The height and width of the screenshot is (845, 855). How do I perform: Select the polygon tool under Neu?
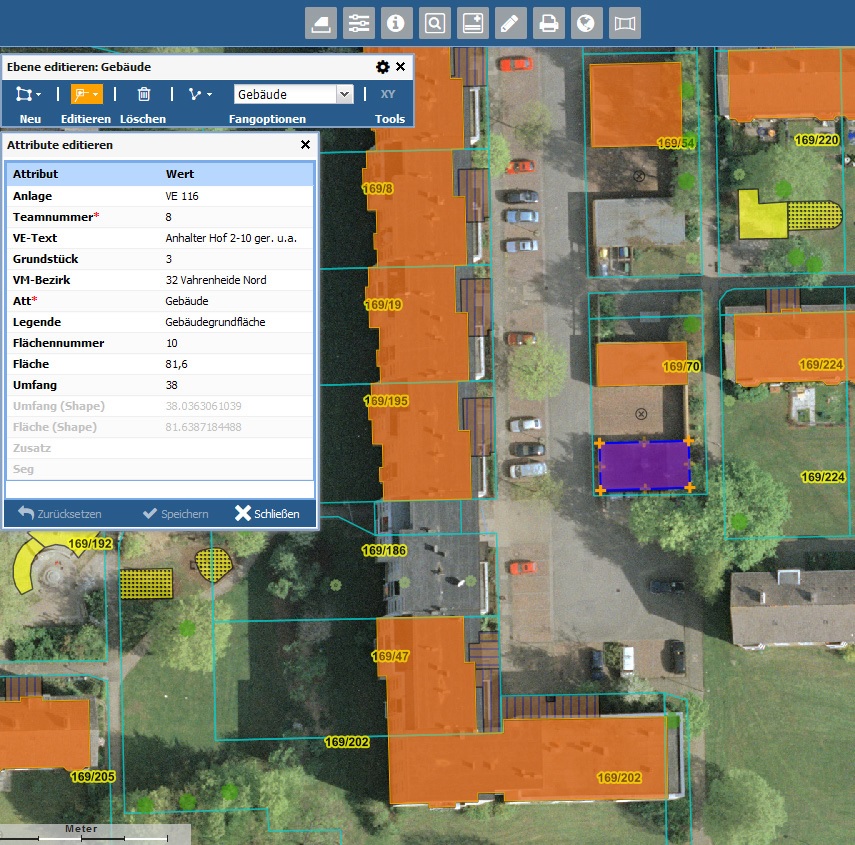[x=24, y=93]
